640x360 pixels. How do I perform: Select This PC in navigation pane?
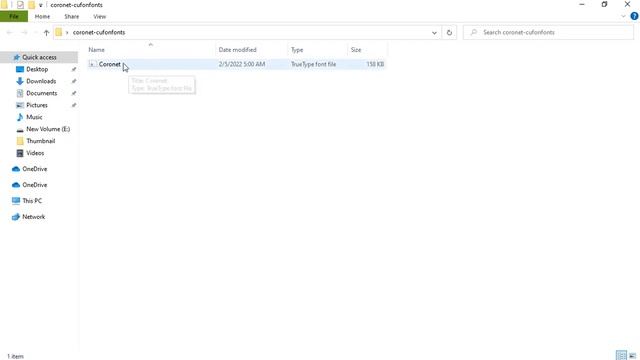point(32,201)
